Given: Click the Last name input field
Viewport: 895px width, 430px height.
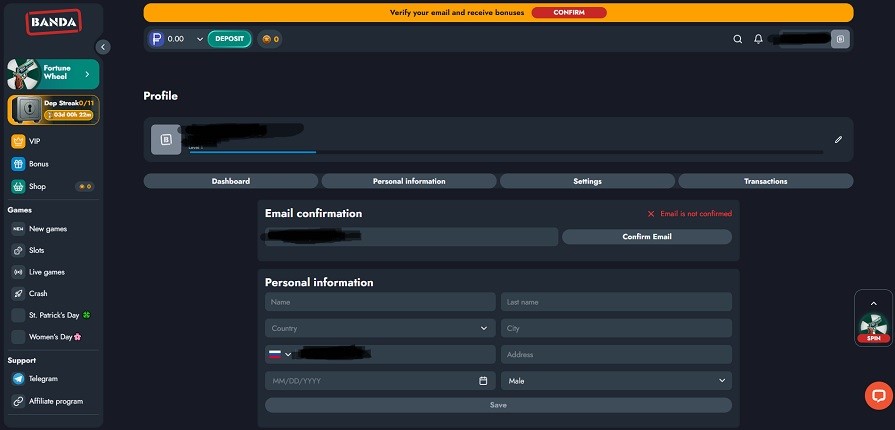Looking at the screenshot, I should pos(616,302).
